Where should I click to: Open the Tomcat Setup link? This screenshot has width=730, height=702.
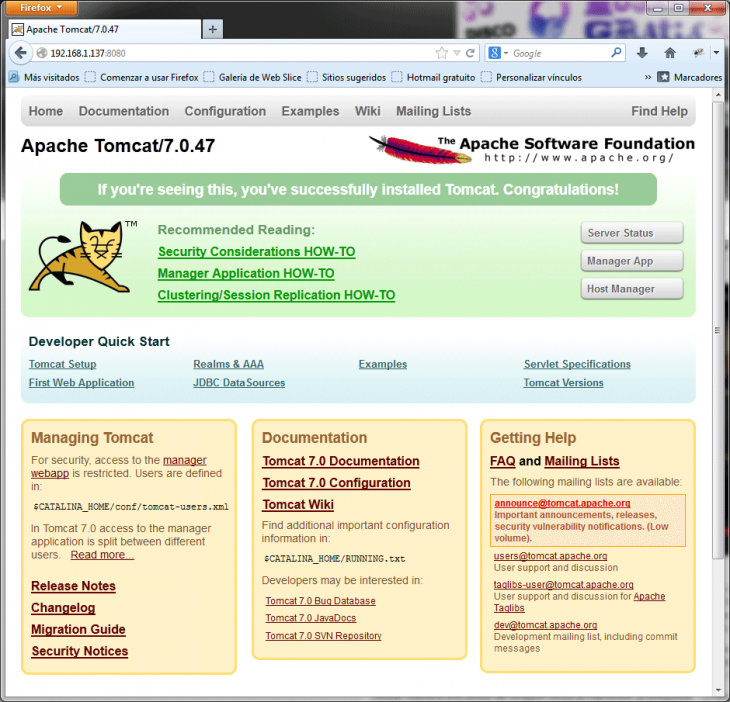click(x=62, y=364)
